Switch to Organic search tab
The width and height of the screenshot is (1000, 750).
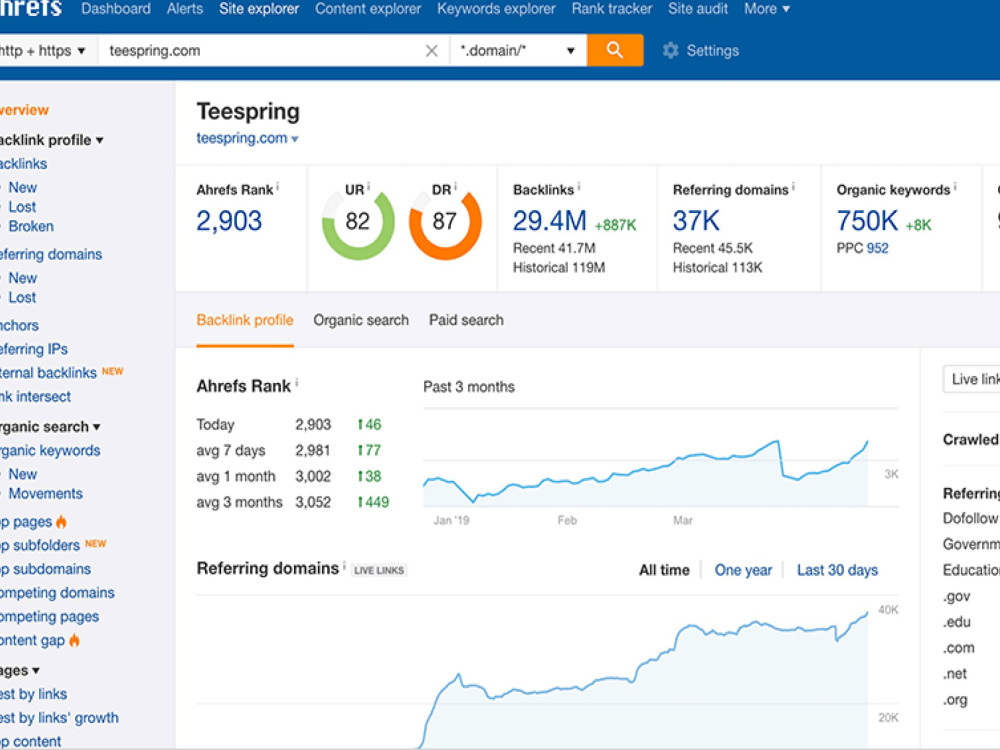coord(361,320)
